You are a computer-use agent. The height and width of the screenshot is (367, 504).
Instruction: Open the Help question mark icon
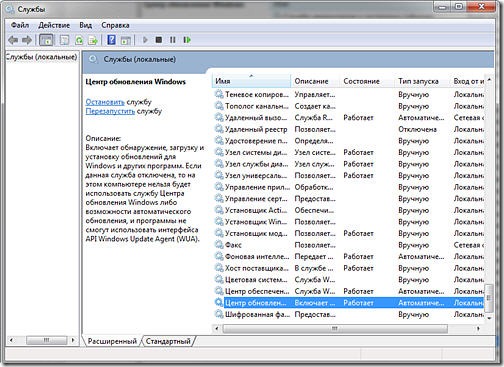click(111, 40)
